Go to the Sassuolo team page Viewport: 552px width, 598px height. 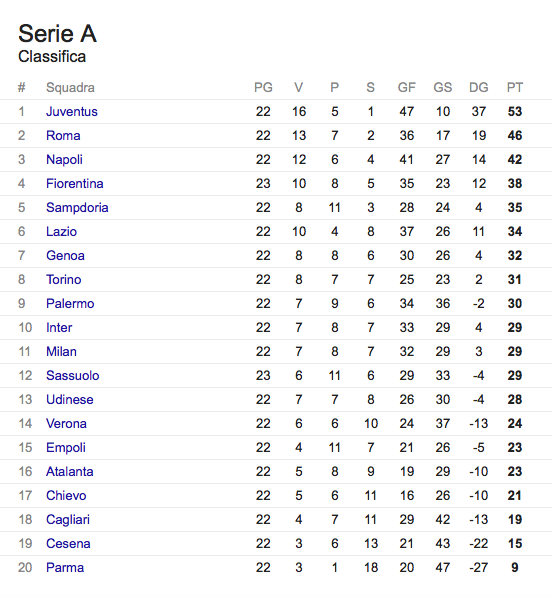coord(73,376)
